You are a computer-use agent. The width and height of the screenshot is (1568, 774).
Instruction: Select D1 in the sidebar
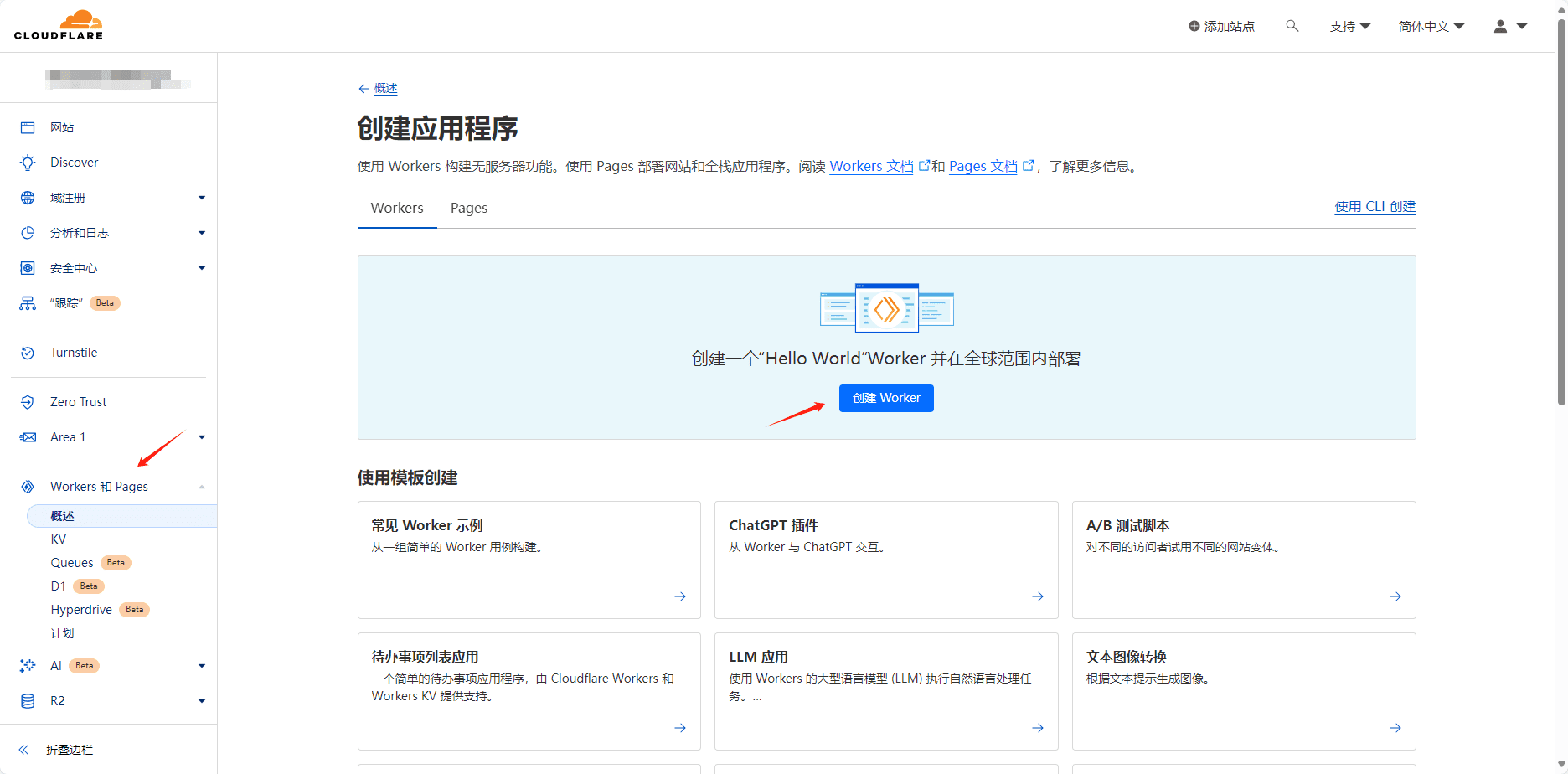pyautogui.click(x=59, y=586)
